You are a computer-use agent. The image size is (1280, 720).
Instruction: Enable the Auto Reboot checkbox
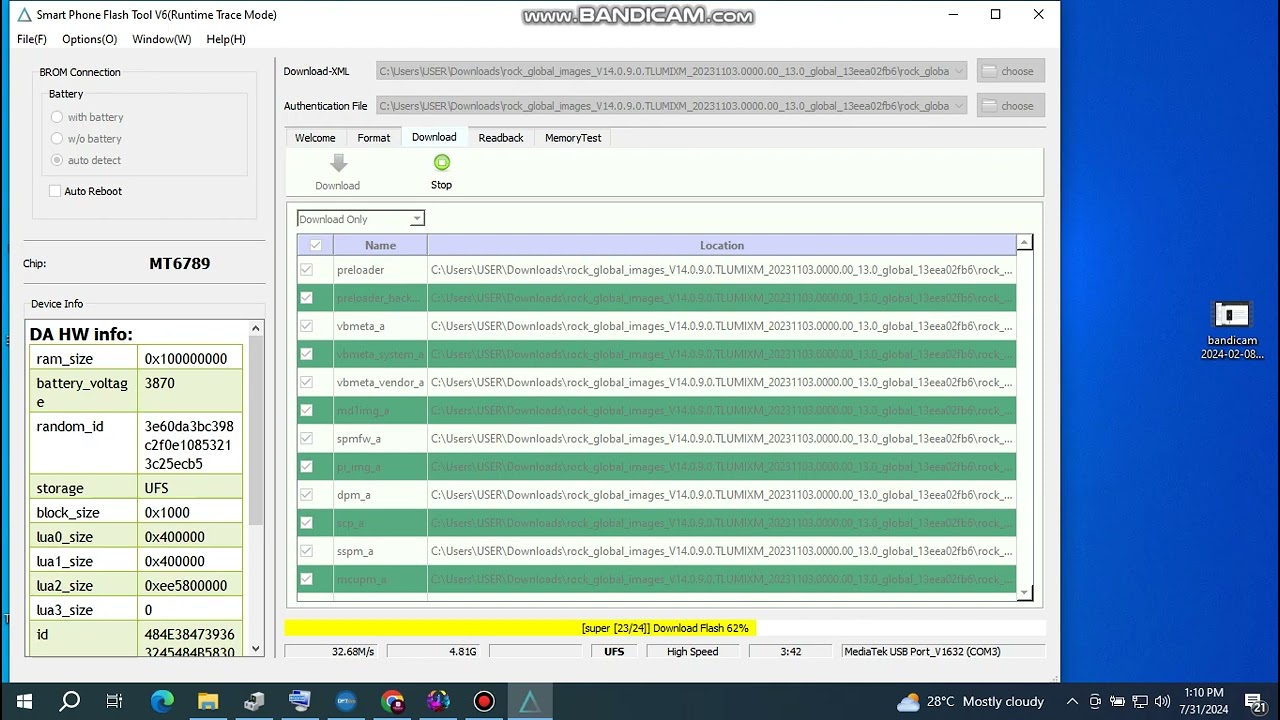coord(55,191)
